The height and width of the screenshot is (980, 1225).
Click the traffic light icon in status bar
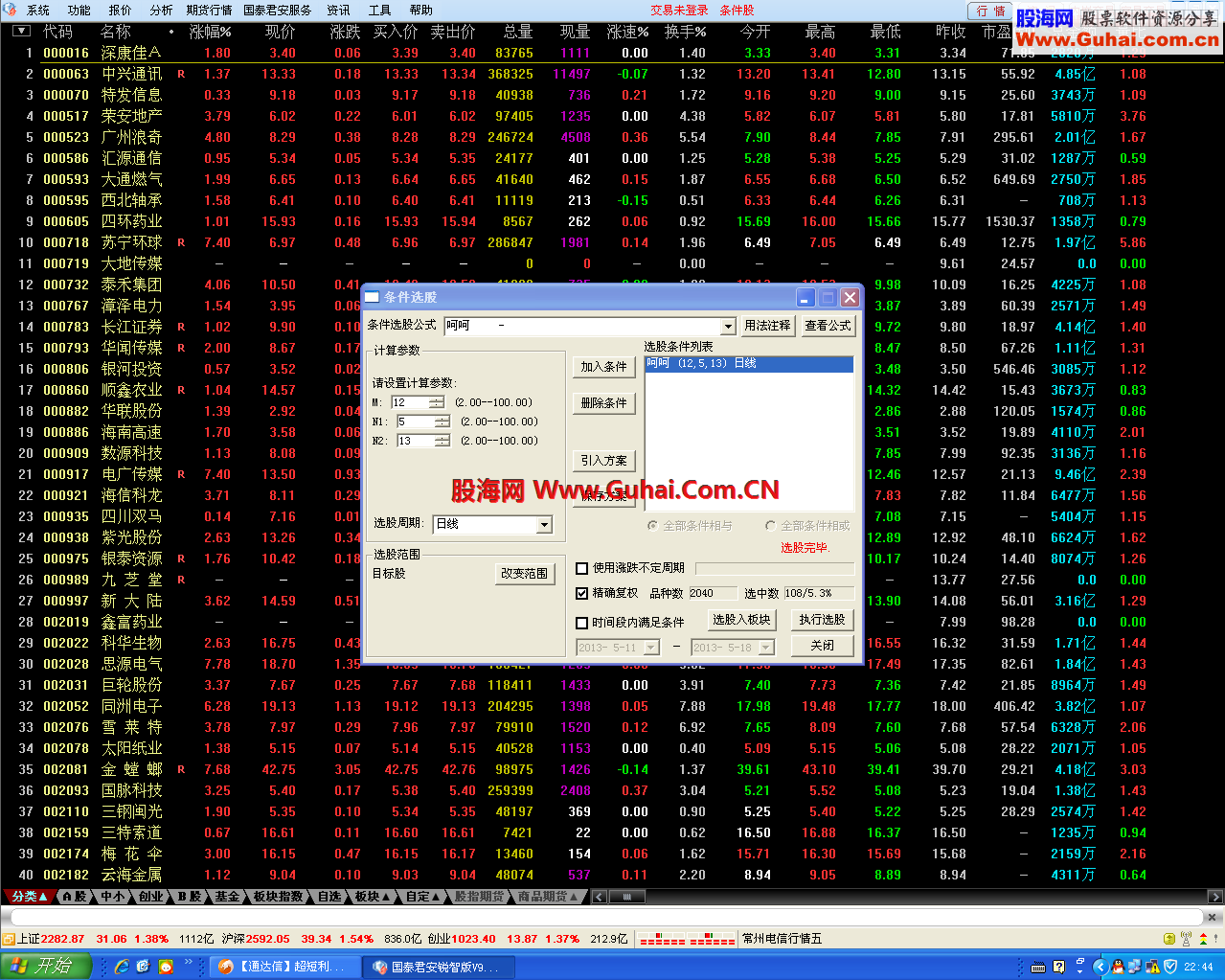pyautogui.click(x=1205, y=939)
